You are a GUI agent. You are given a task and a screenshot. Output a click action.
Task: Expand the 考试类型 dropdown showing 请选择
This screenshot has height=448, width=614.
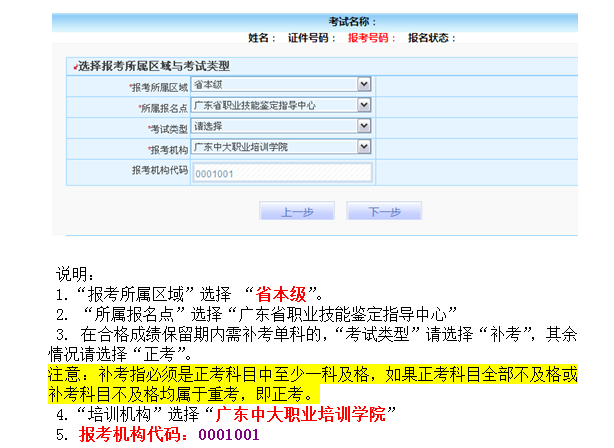(281, 126)
